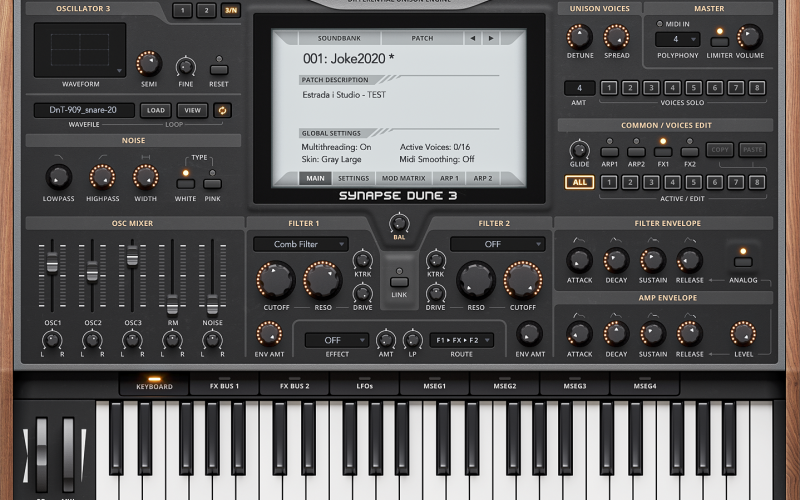Screen dimensions: 800x500
Task: Click the previous patch arrow
Action: pyautogui.click(x=472, y=38)
